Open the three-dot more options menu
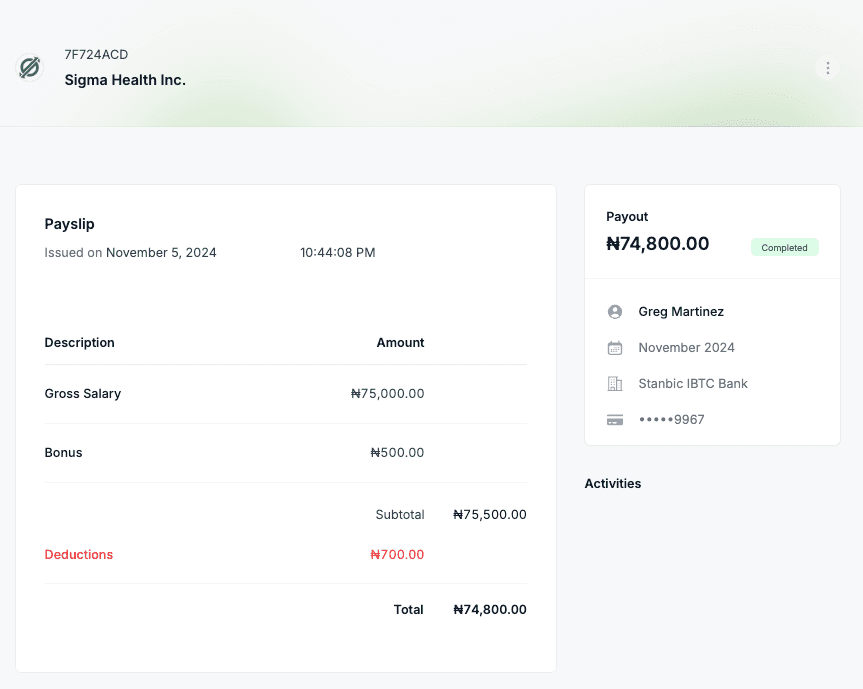 [827, 68]
